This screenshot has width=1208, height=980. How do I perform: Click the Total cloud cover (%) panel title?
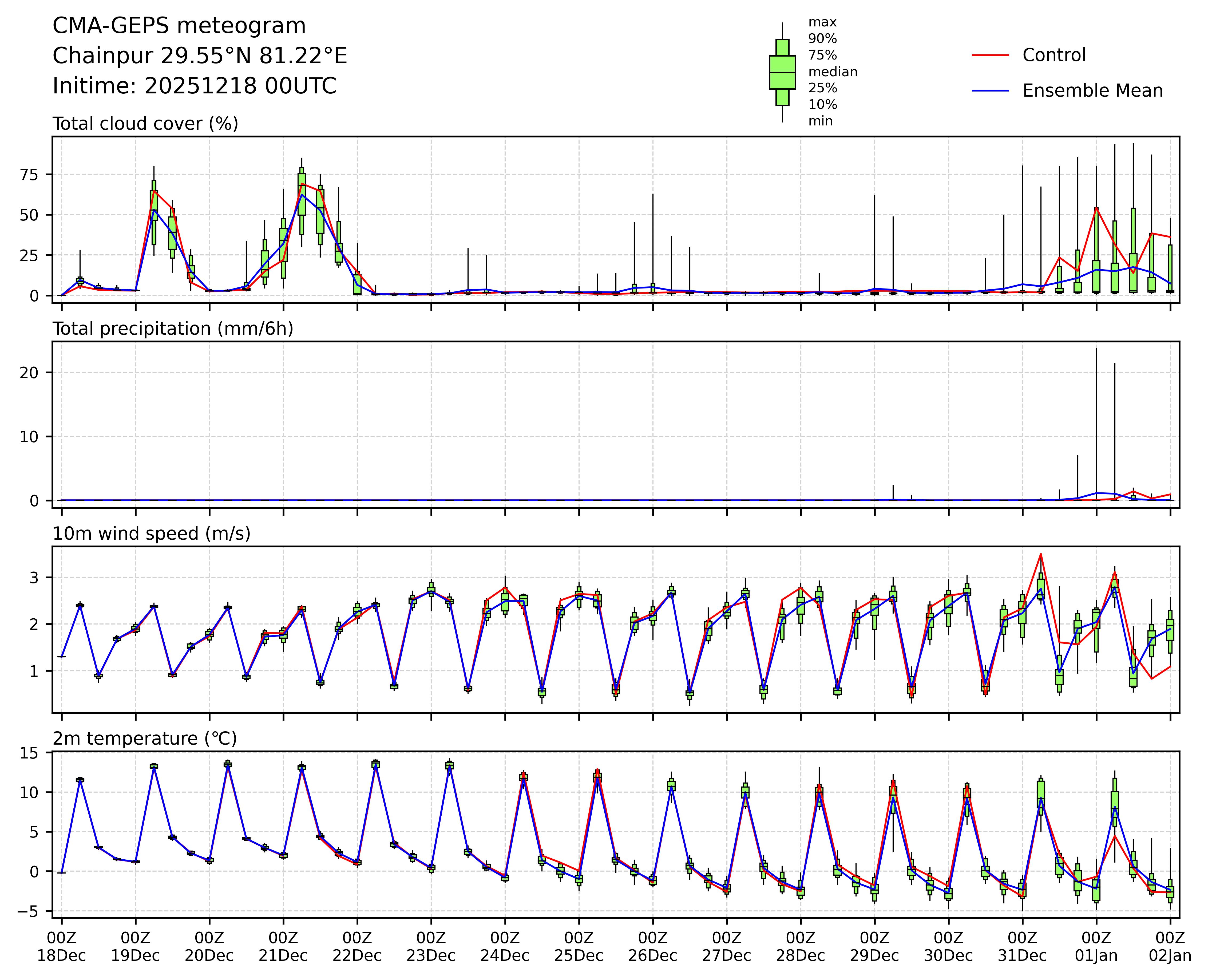click(145, 124)
